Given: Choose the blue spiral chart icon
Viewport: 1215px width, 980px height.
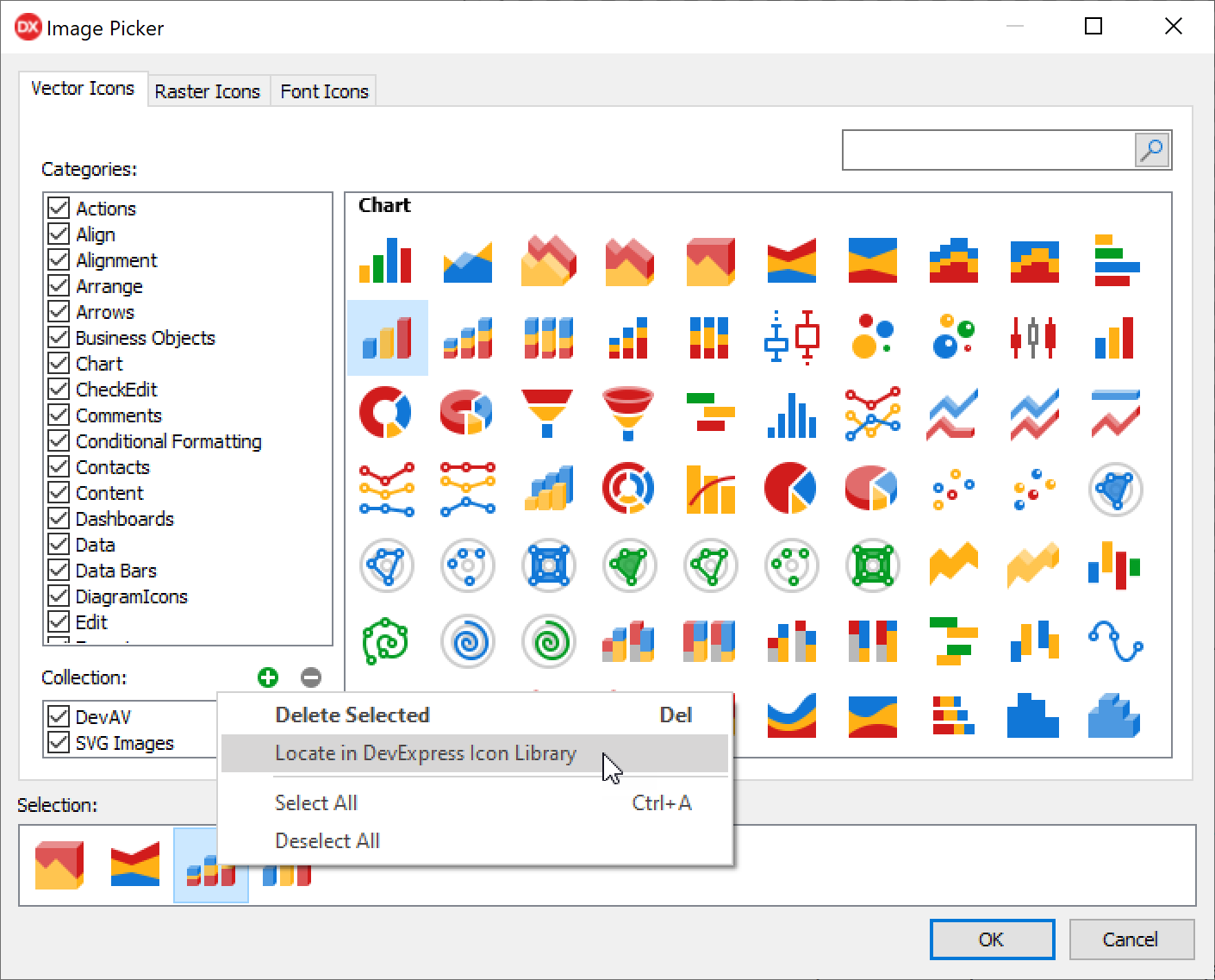Looking at the screenshot, I should click(x=468, y=641).
